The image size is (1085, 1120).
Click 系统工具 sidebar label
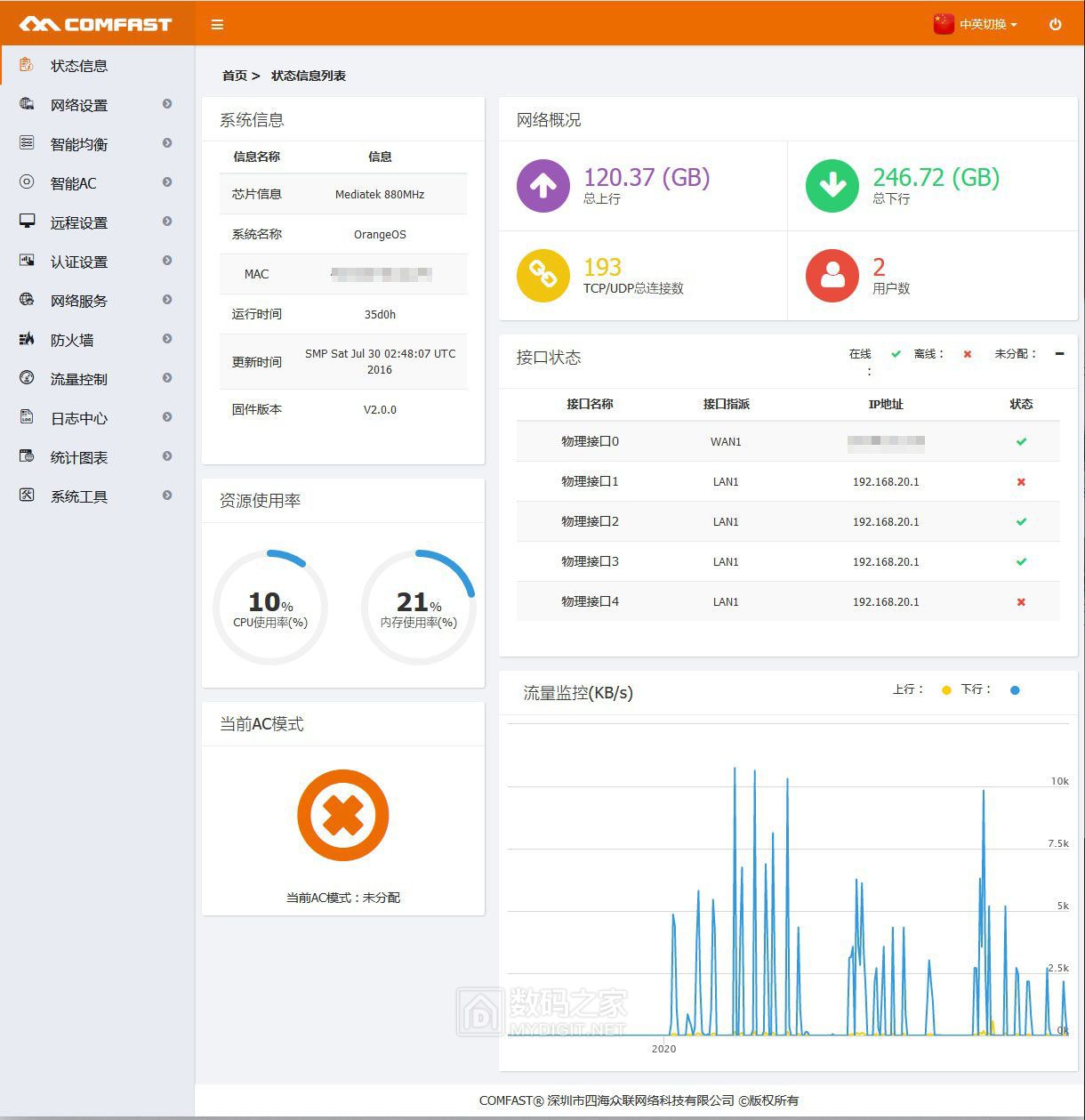point(79,496)
